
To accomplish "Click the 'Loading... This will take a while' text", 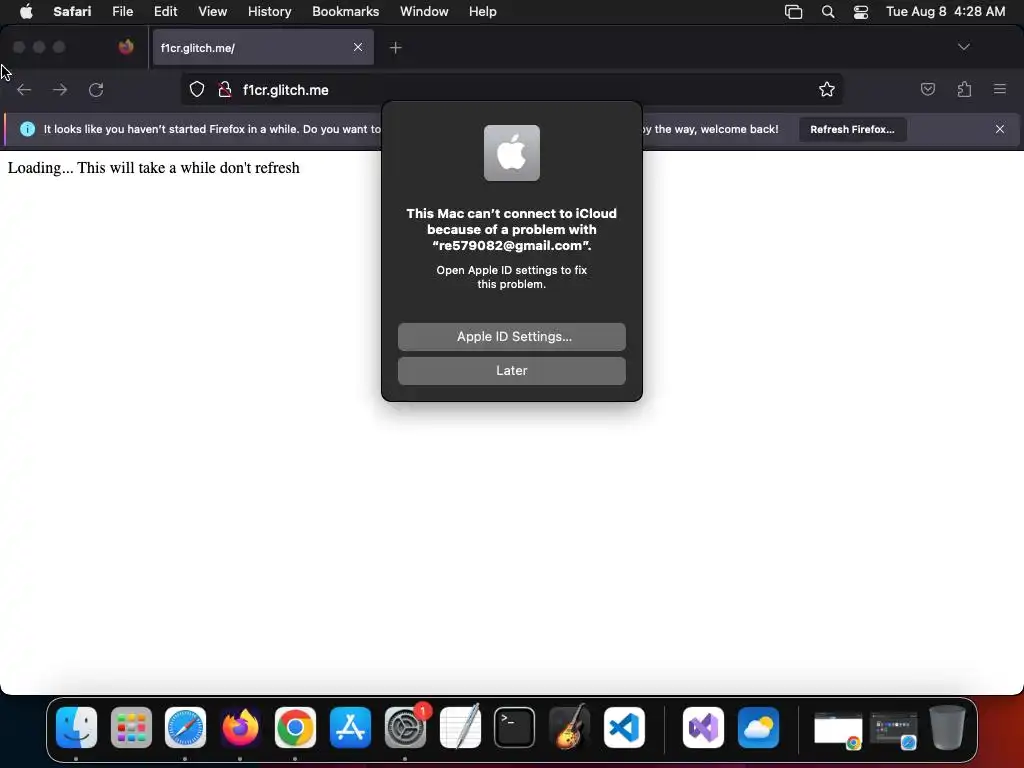I will tap(153, 168).
